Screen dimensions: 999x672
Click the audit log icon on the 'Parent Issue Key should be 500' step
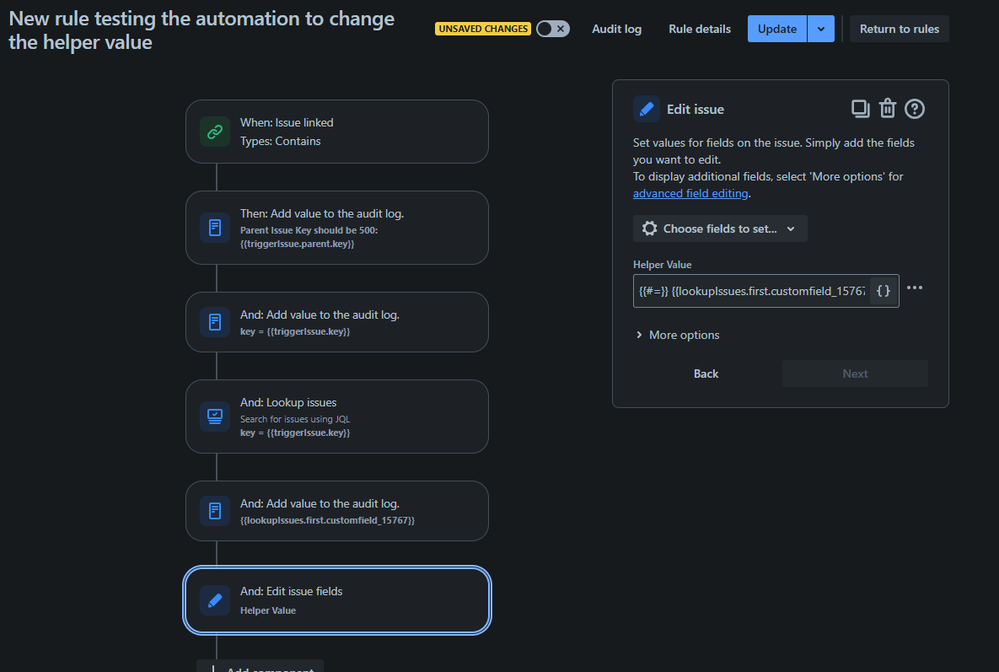(x=215, y=227)
